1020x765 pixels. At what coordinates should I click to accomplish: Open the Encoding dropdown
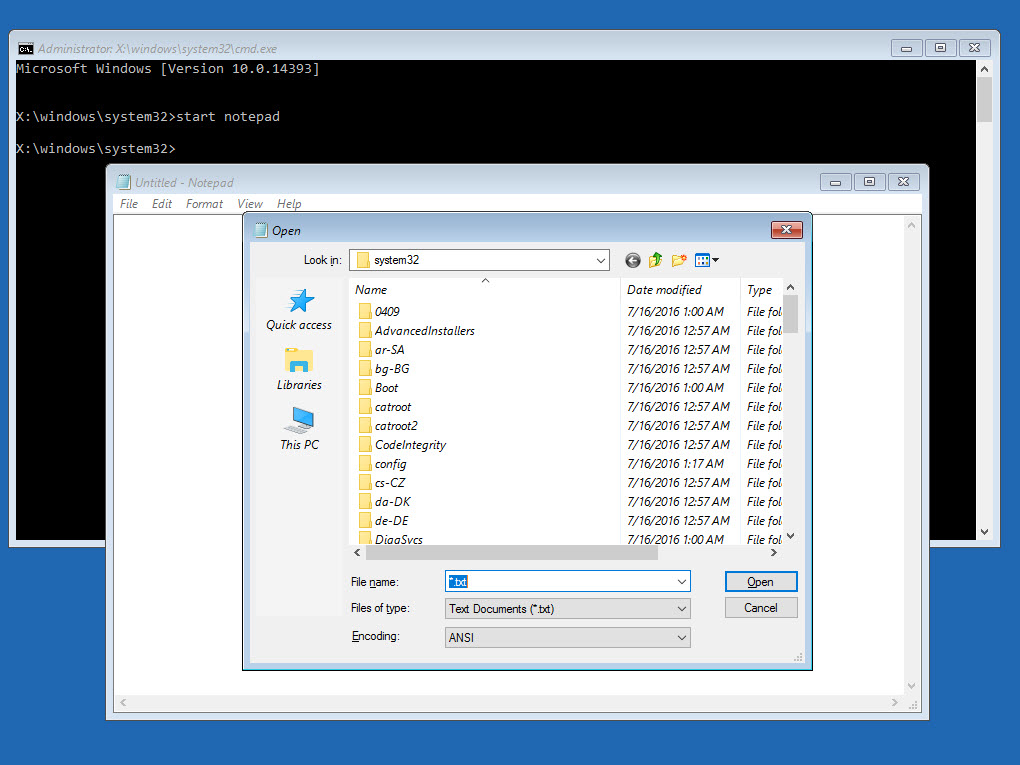[567, 638]
